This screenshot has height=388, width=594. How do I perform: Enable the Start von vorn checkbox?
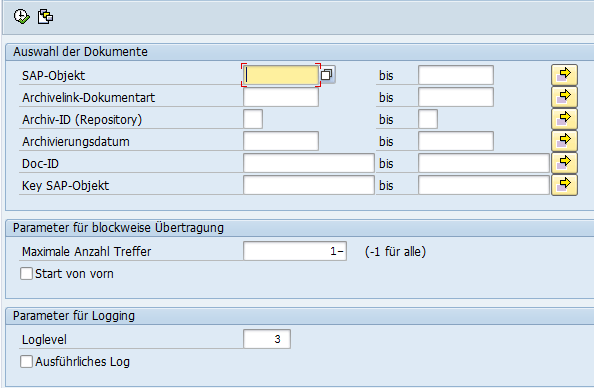26,274
